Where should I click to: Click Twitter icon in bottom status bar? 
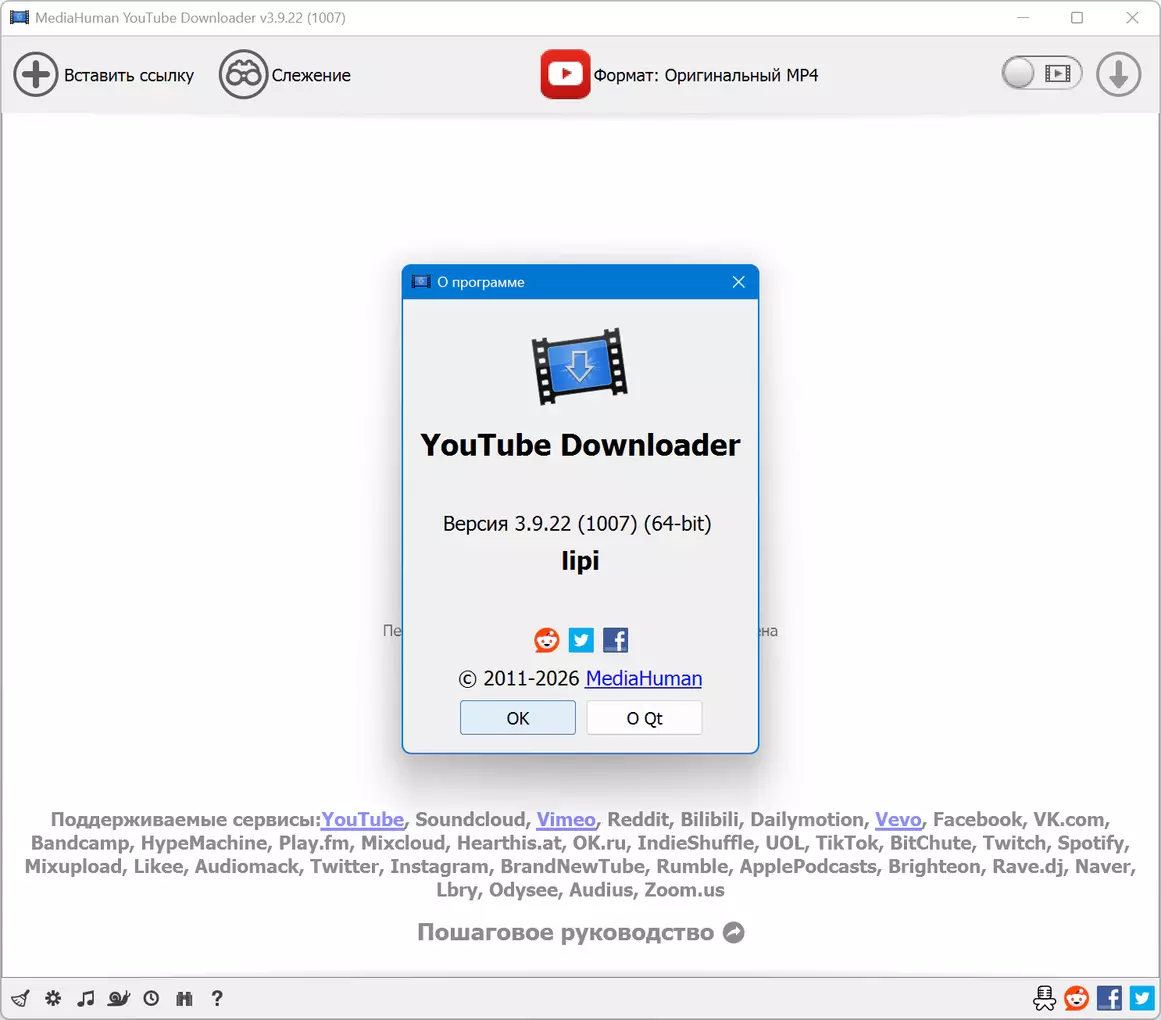[x=1142, y=999]
